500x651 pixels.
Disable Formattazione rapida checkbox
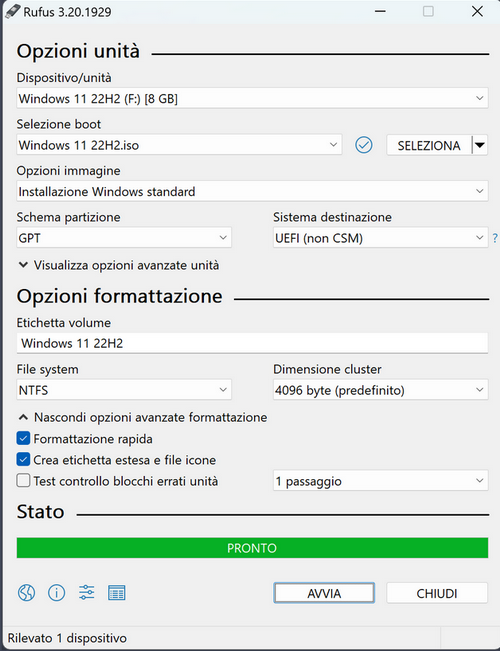point(23,438)
